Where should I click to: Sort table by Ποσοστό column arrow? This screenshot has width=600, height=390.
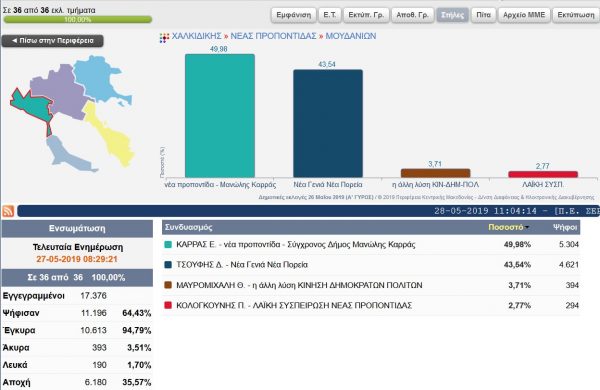tap(527, 227)
